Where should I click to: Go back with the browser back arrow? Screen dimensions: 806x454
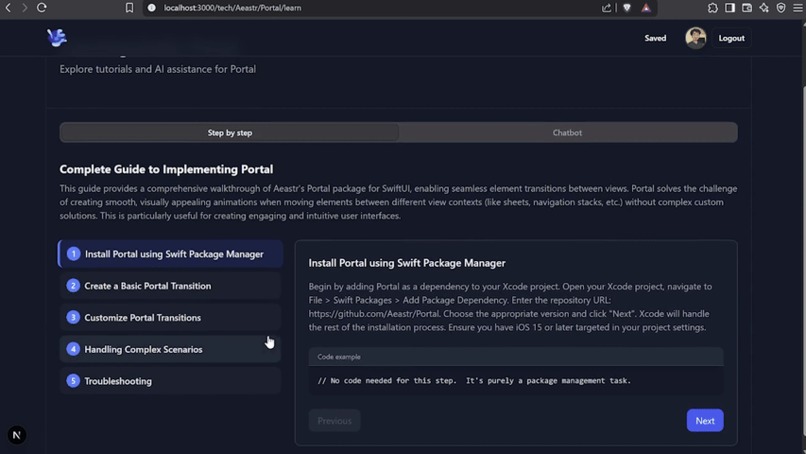pos(8,8)
